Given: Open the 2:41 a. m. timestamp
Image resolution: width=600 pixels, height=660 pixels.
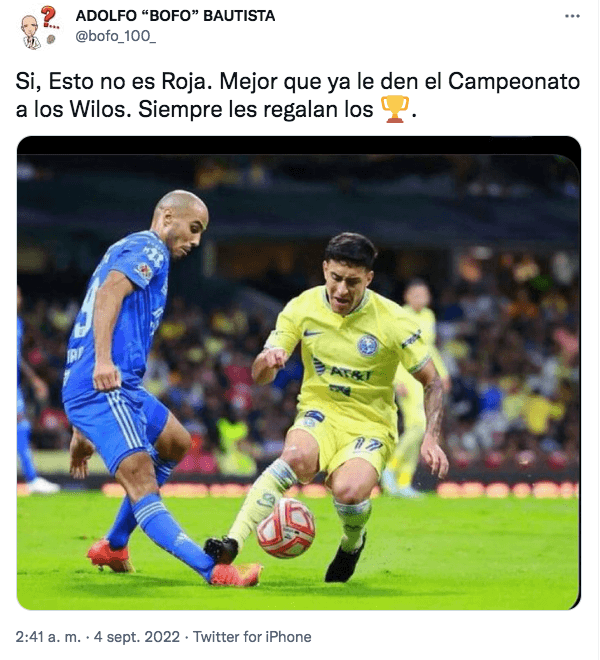Looking at the screenshot, I should coord(48,637).
